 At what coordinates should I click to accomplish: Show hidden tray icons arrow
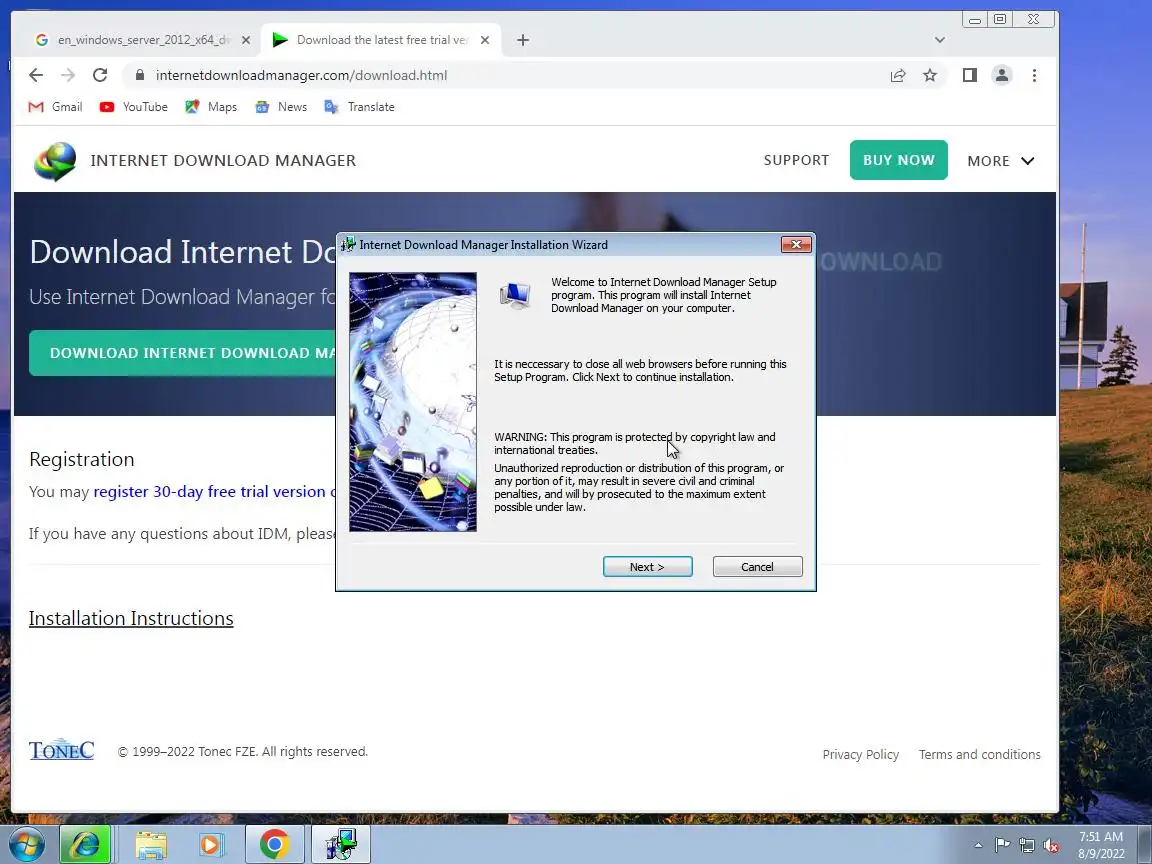pyautogui.click(x=978, y=846)
